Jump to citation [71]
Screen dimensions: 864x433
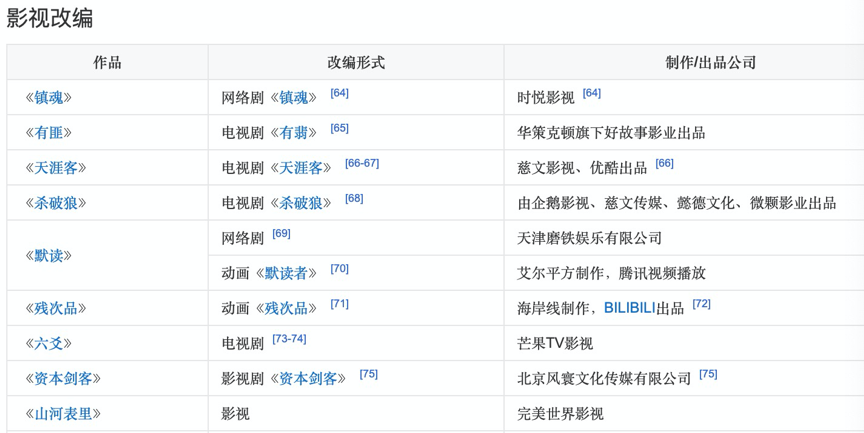[x=339, y=304]
